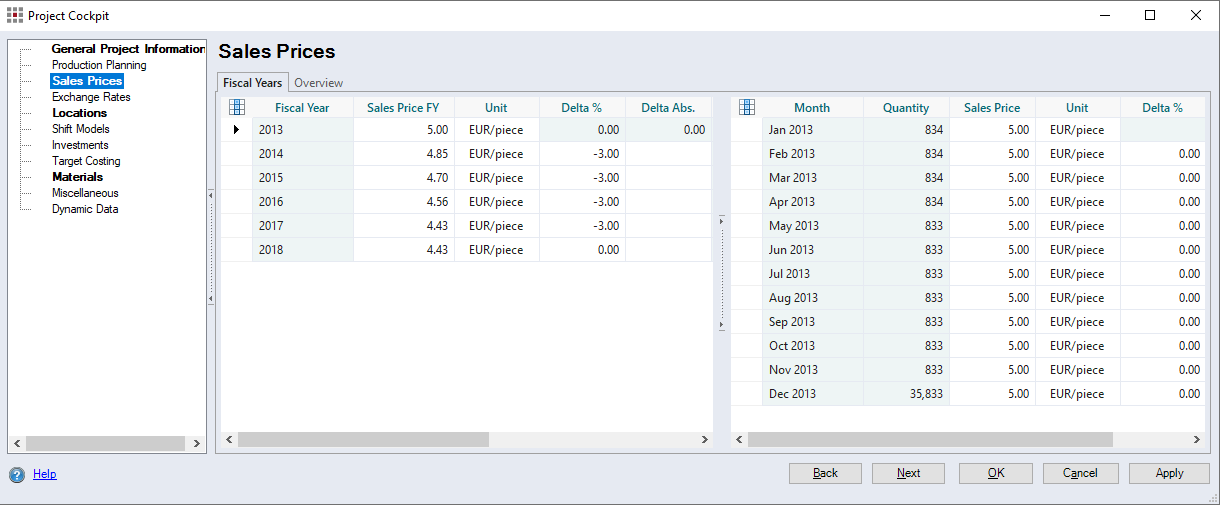Screen dimensions: 1220x505
Task: Click the Project Cockpit app icon in title bar
Action: point(15,15)
